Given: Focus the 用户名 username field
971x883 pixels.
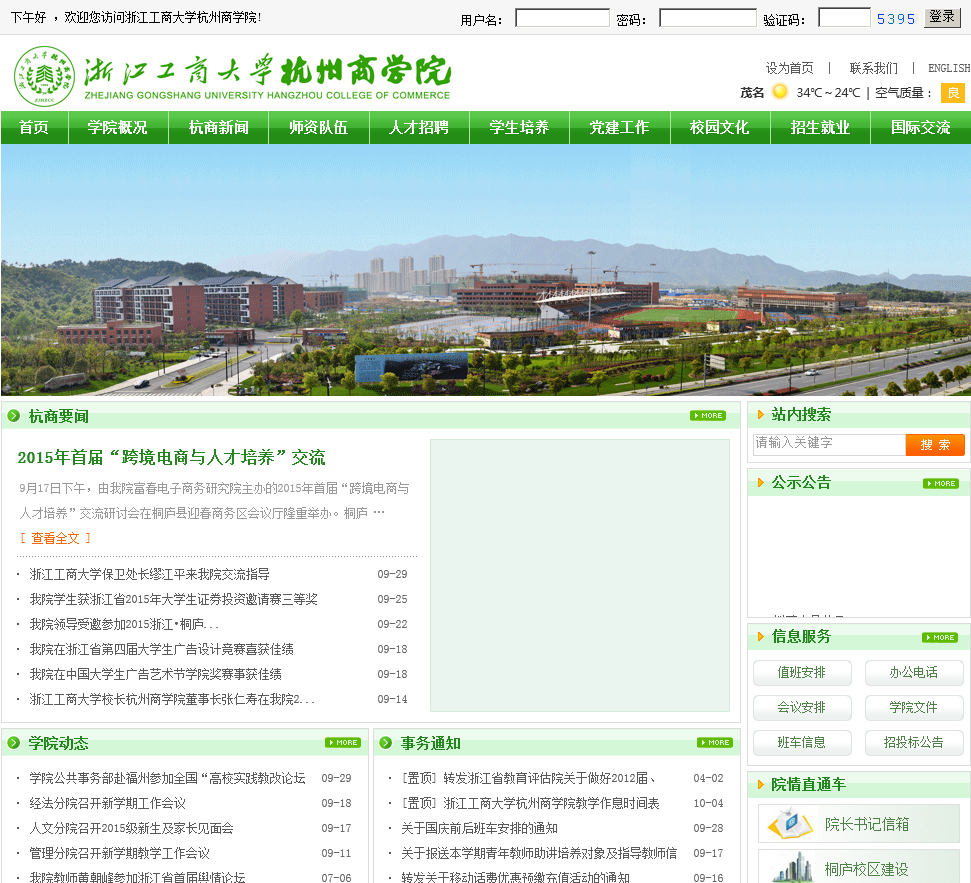Looking at the screenshot, I should point(562,18).
